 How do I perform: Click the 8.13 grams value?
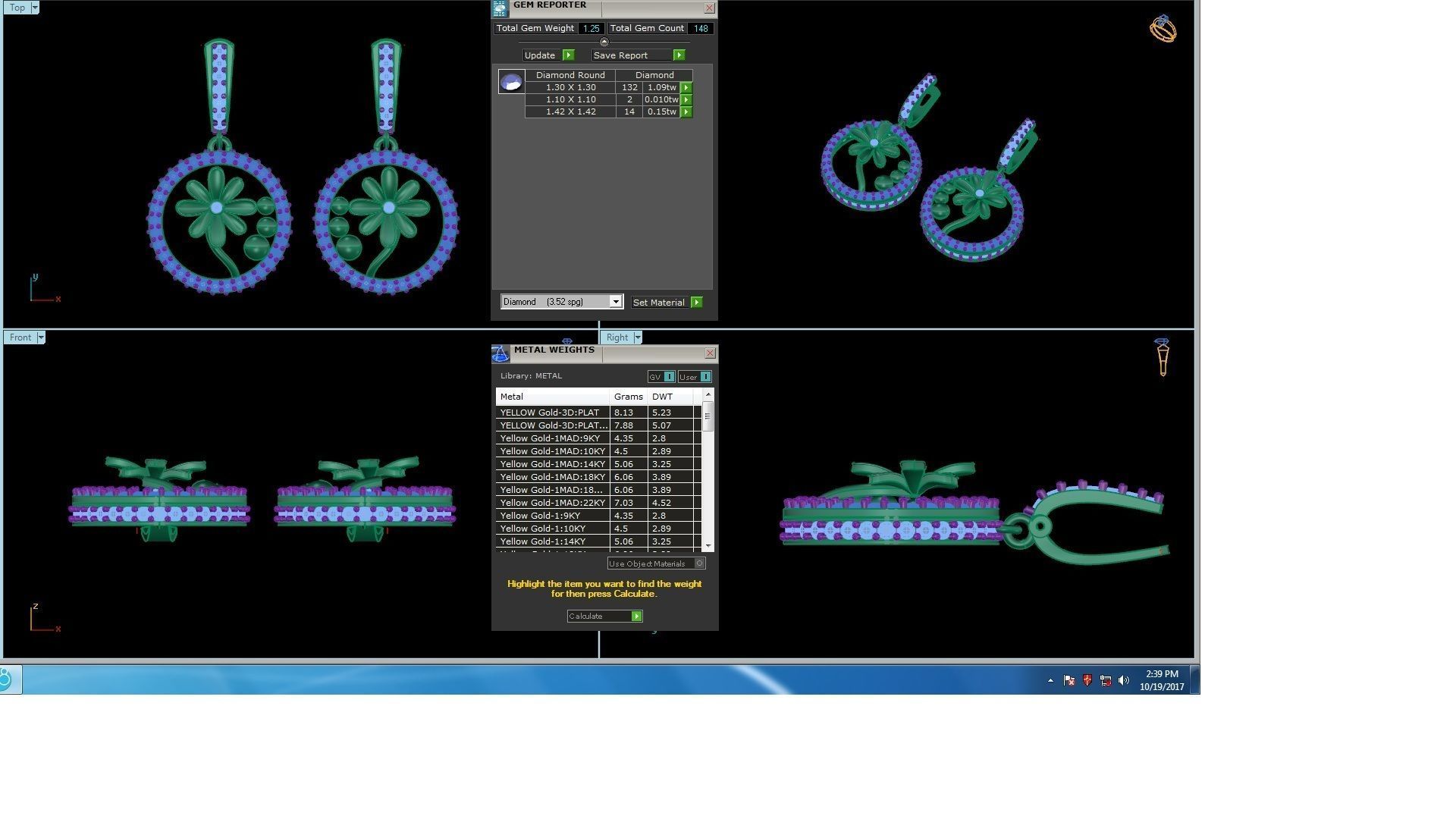click(x=623, y=413)
